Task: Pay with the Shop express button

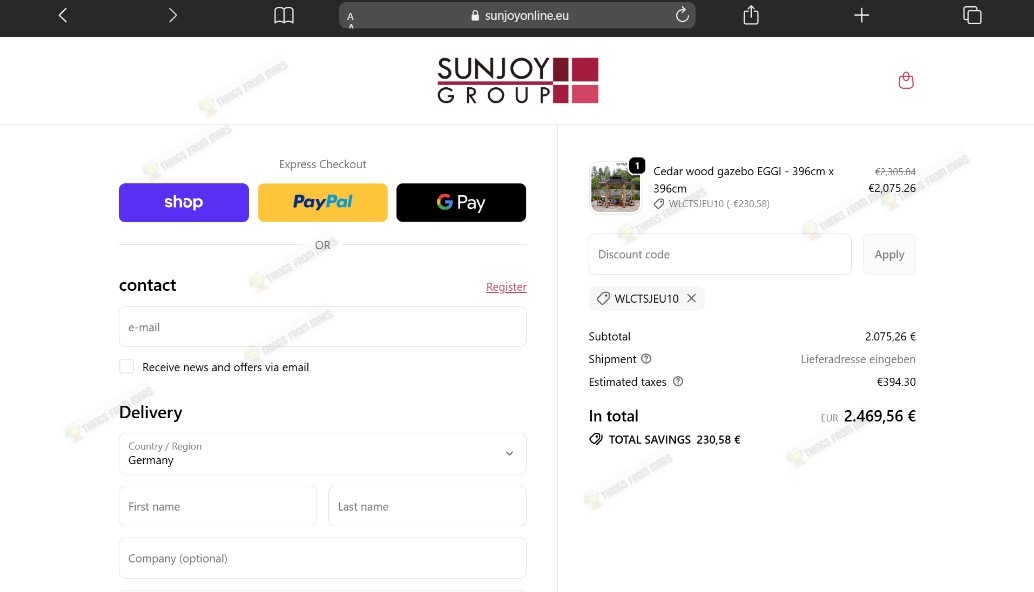Action: 184,202
